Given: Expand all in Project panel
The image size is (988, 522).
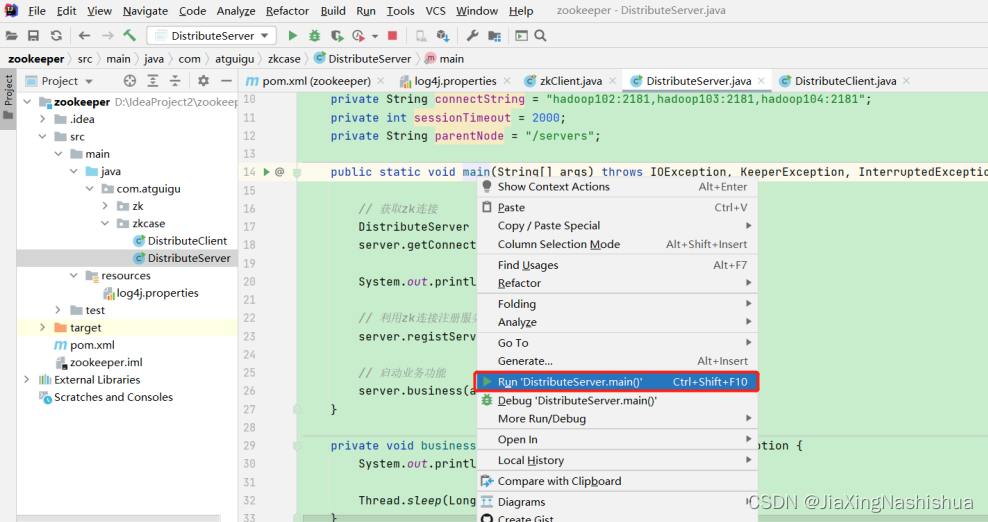Looking at the screenshot, I should pos(153,81).
